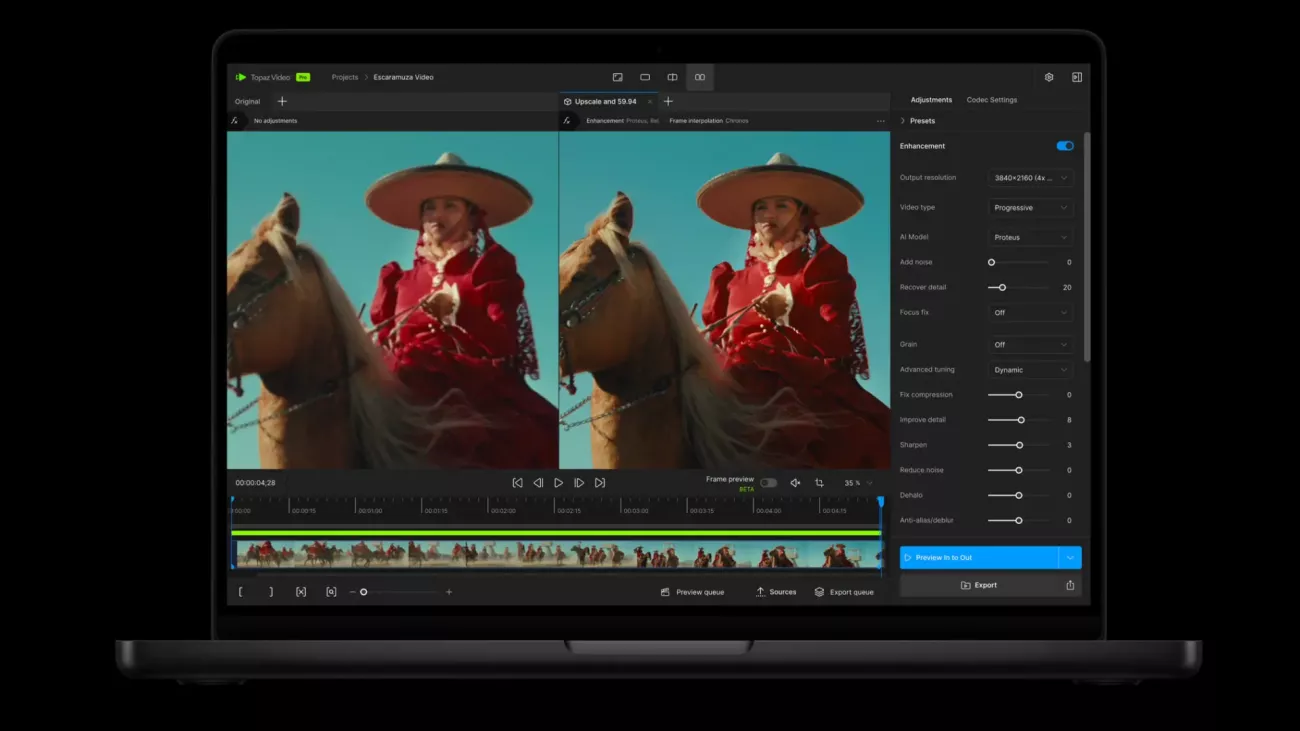This screenshot has width=1300, height=731.
Task: Select the side-by-side comparison view icon
Action: click(x=700, y=77)
